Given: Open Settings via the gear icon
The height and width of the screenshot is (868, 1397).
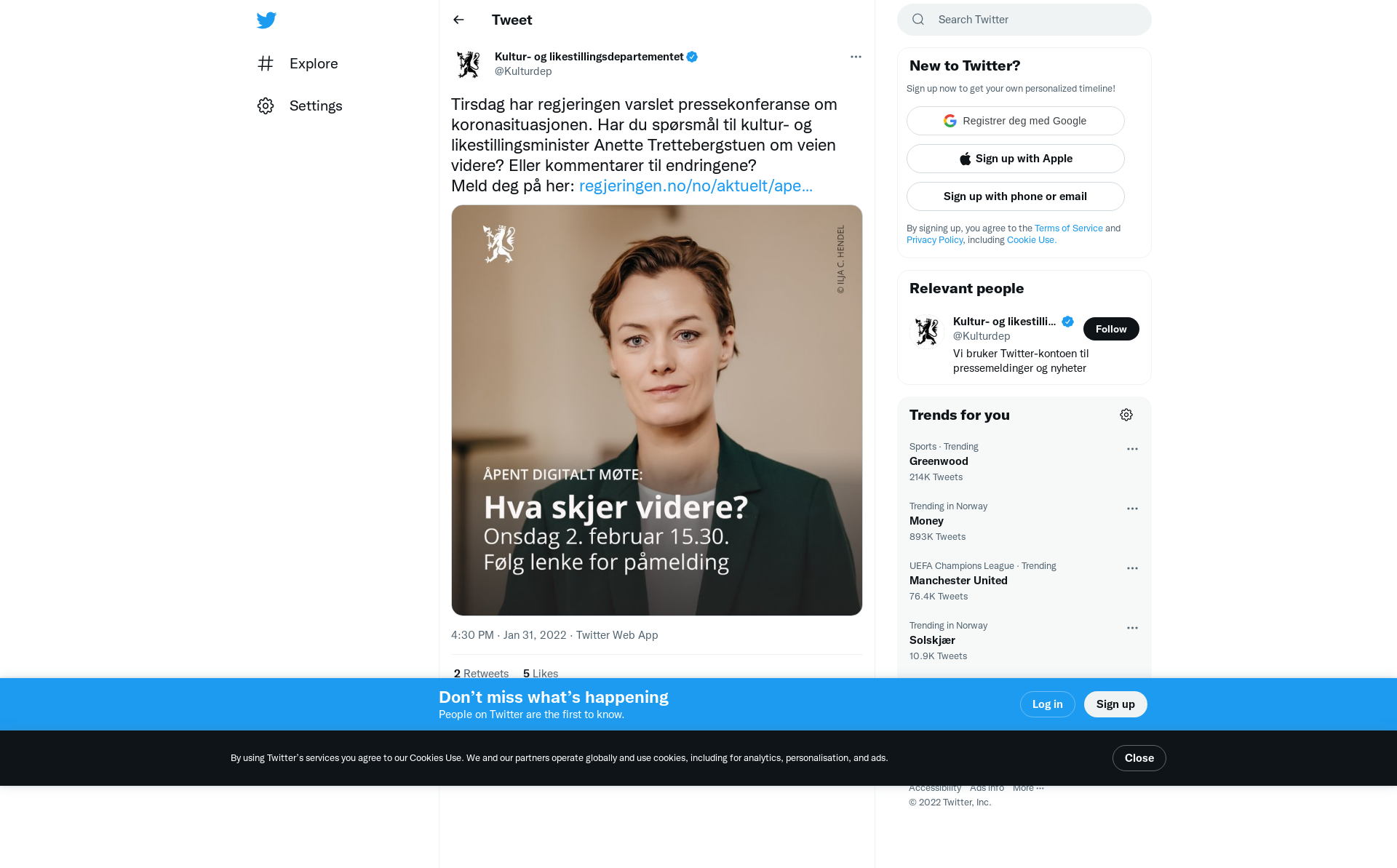Looking at the screenshot, I should click(266, 106).
